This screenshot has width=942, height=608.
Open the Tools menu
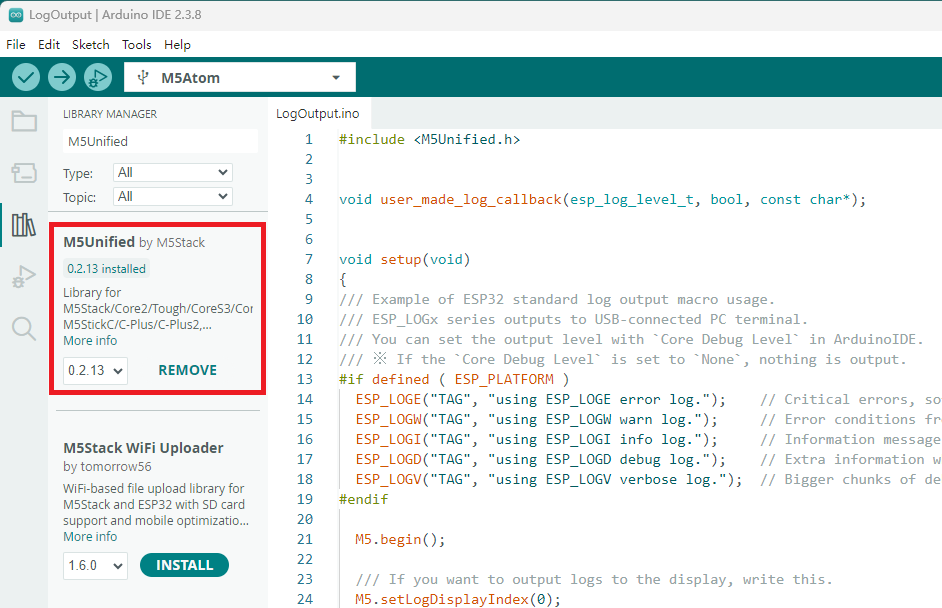pos(137,45)
